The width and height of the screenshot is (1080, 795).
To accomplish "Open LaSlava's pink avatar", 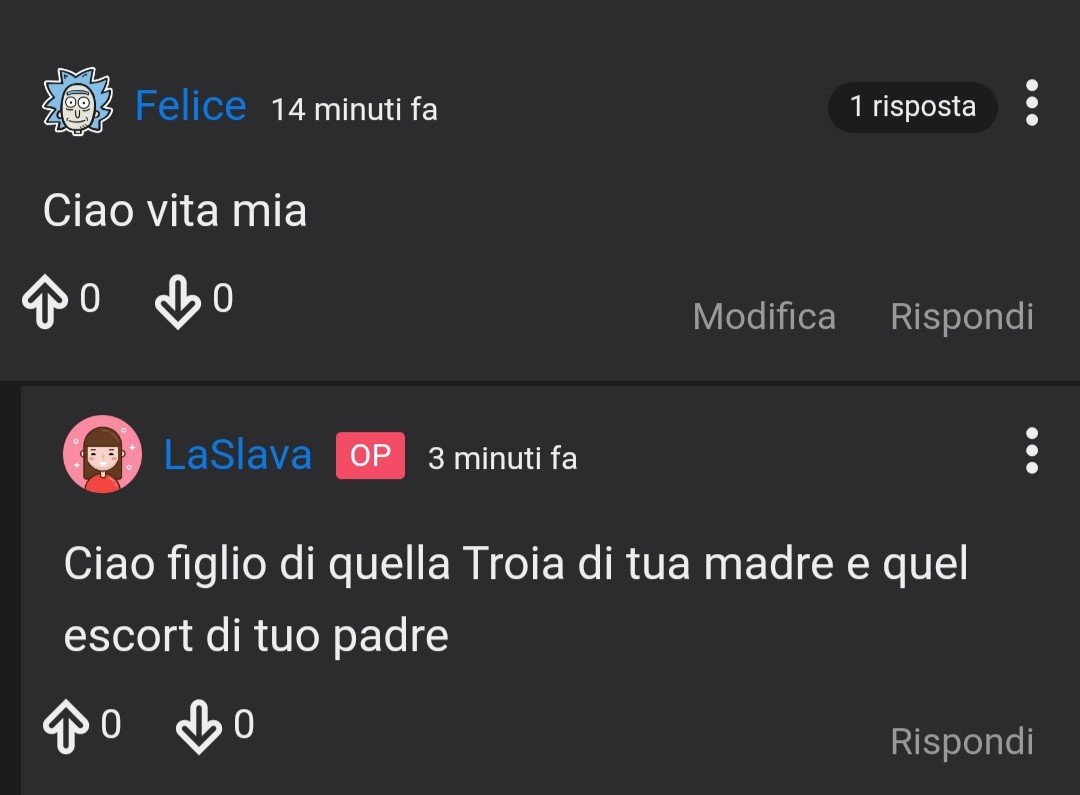I will 103,454.
